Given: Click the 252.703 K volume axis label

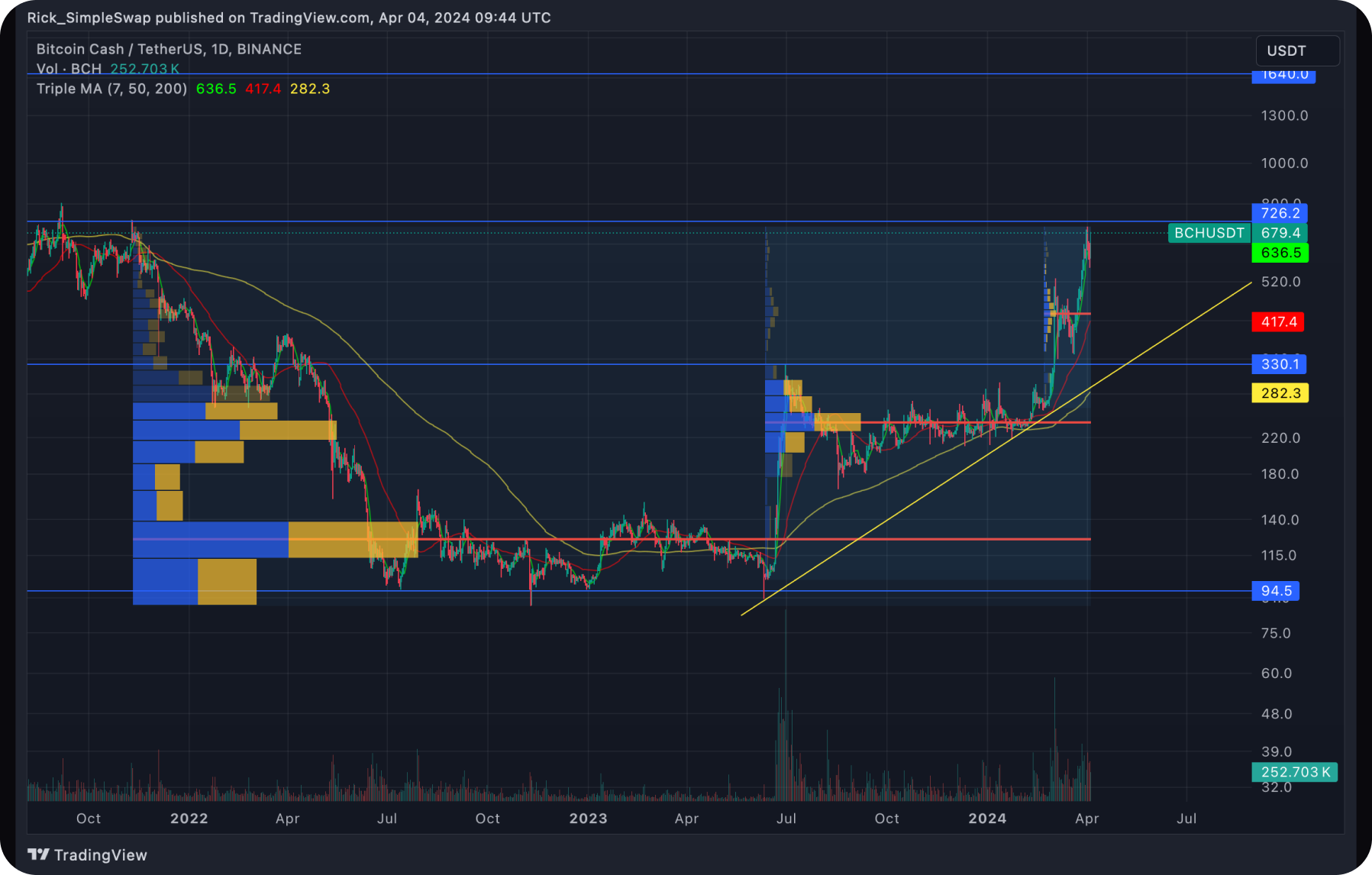Looking at the screenshot, I should (1294, 772).
